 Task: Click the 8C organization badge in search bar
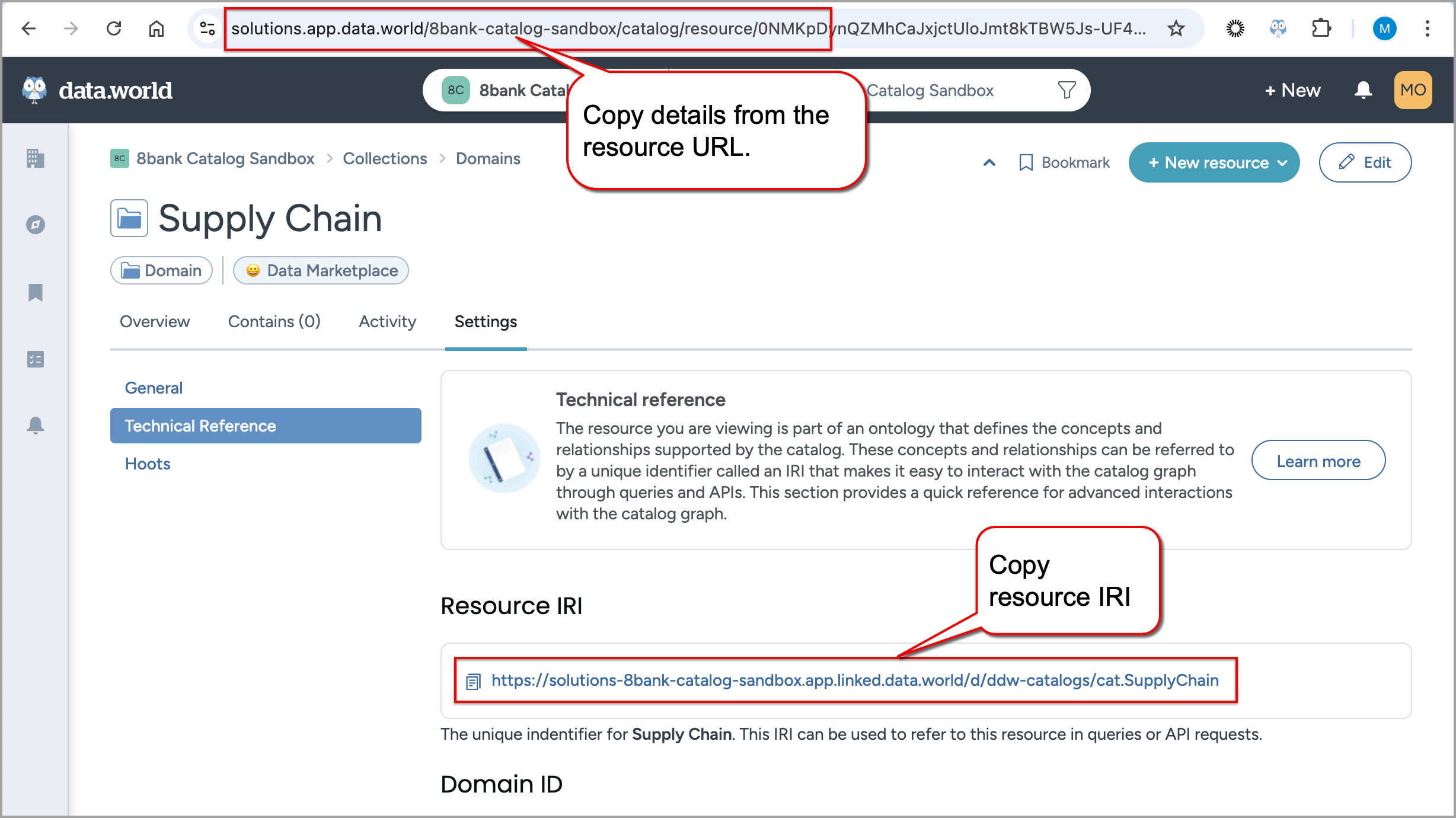[x=455, y=90]
